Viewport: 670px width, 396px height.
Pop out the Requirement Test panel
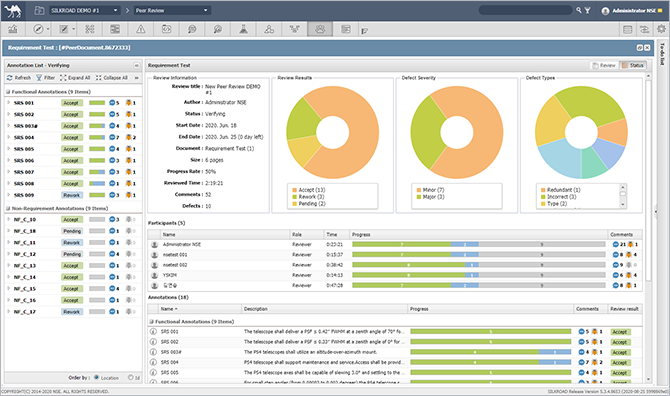point(640,48)
